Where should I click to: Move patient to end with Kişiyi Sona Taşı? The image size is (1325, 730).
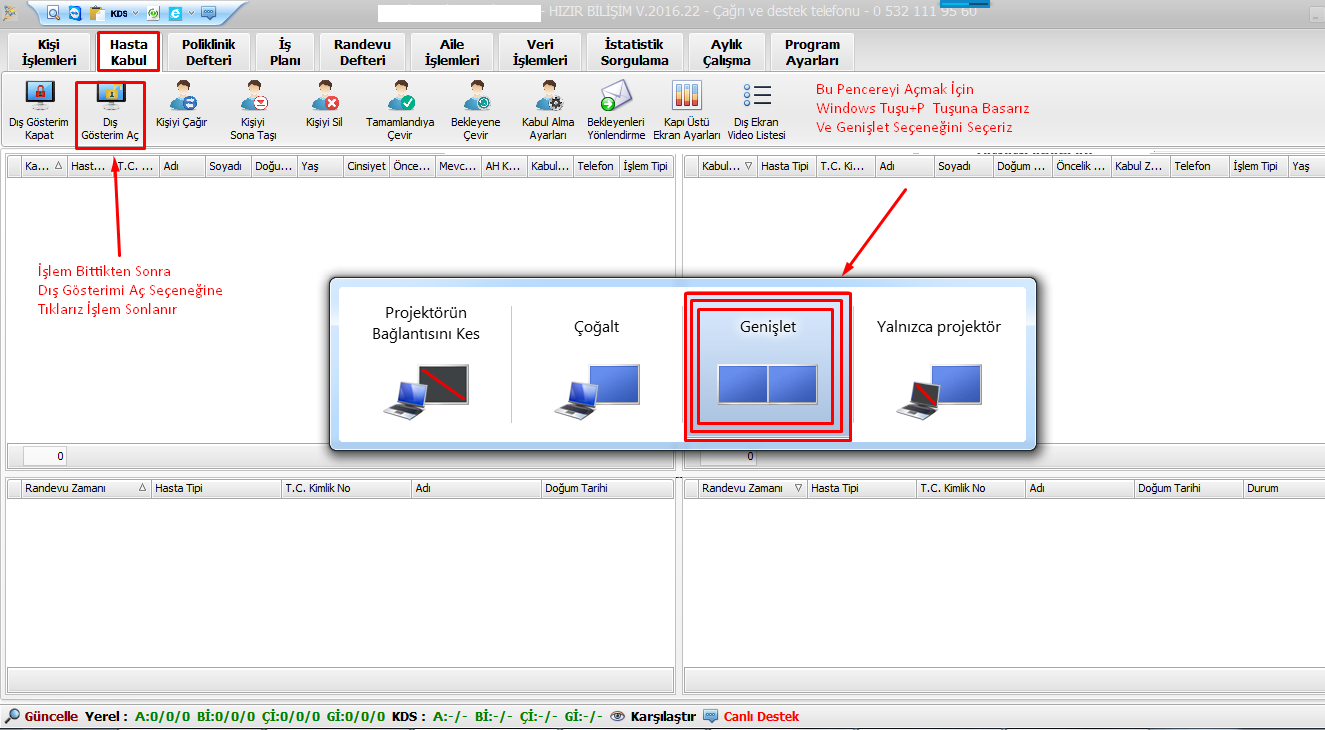click(254, 98)
